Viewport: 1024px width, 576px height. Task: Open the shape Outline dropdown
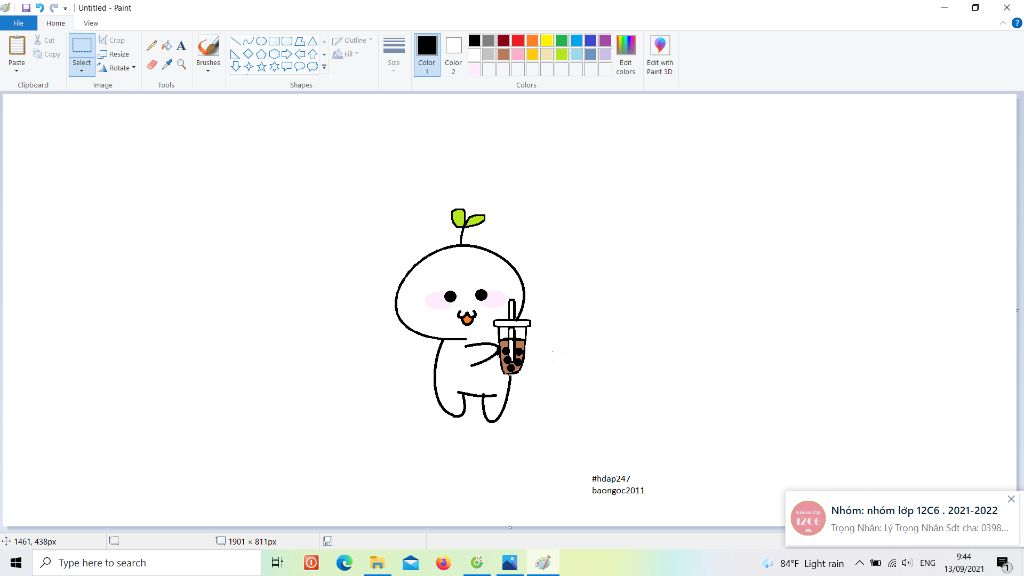point(352,40)
